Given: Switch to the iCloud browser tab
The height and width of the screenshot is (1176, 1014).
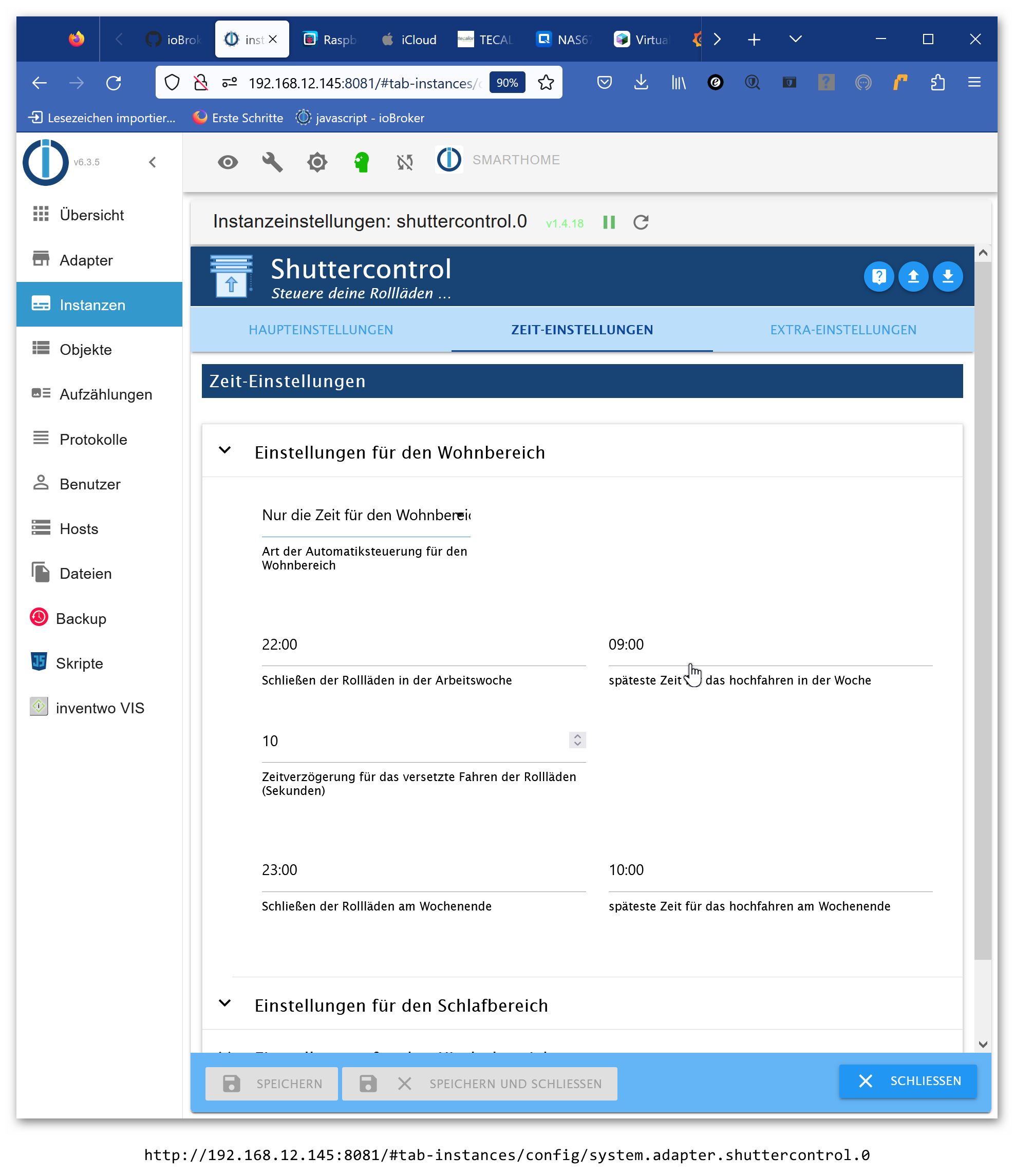Looking at the screenshot, I should tap(409, 39).
